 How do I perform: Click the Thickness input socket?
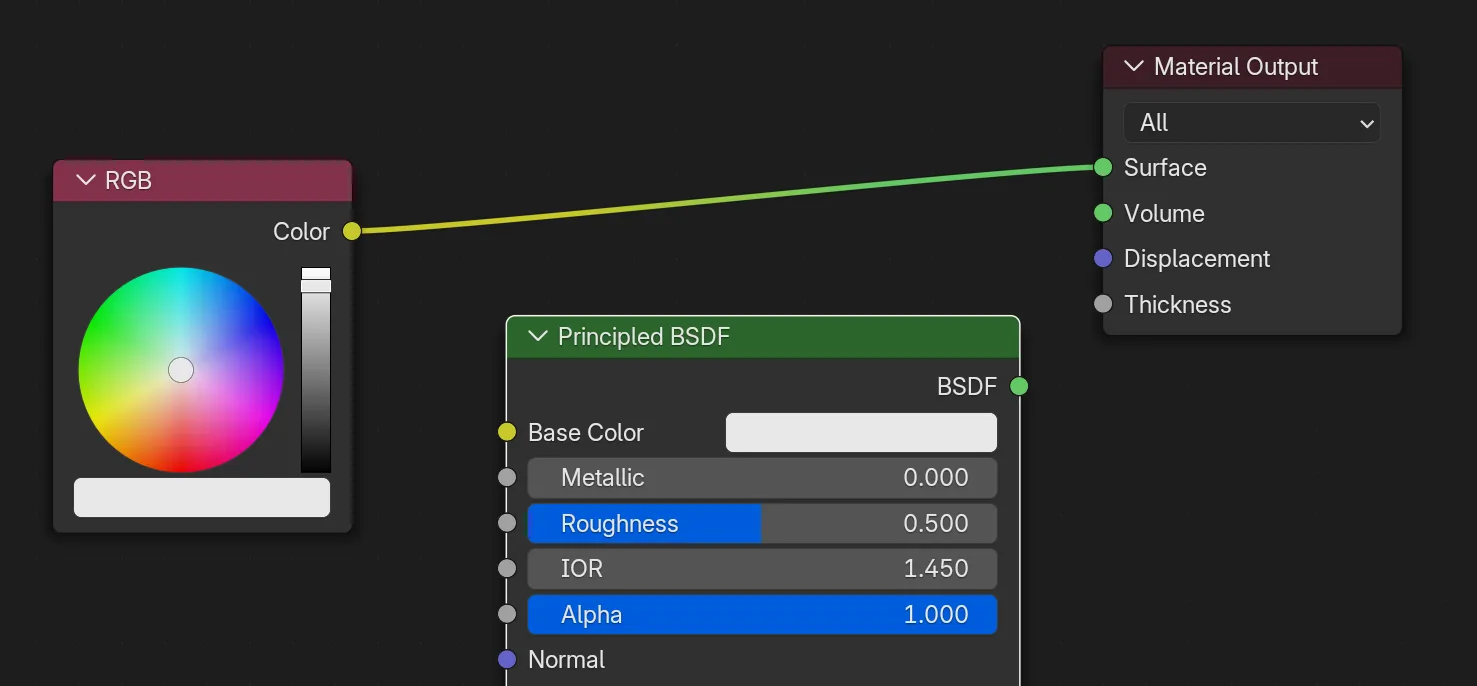[x=1104, y=304]
